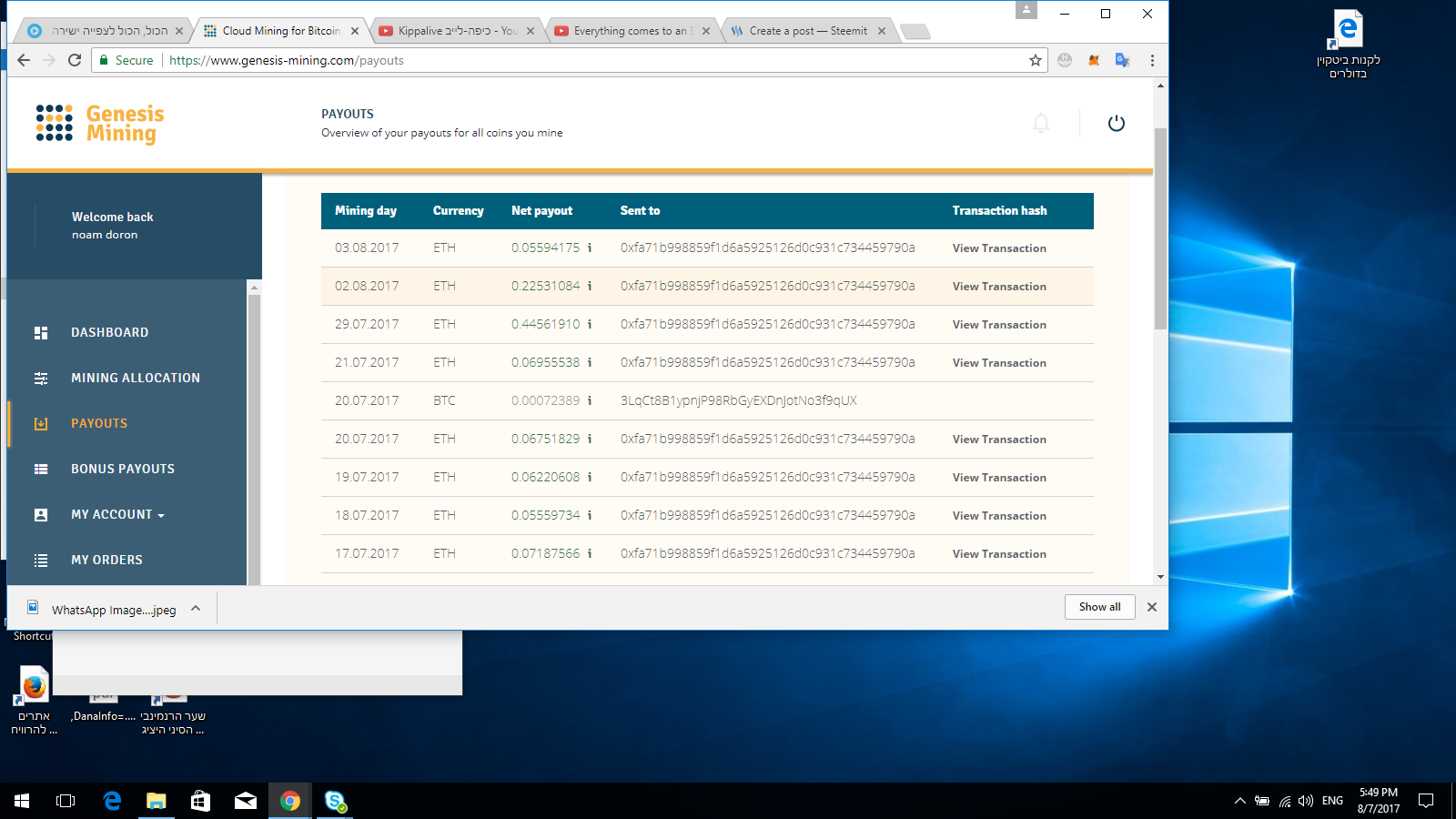Click the Genesis Mining logo
Screen dimensions: 1456x819
pos(100,124)
